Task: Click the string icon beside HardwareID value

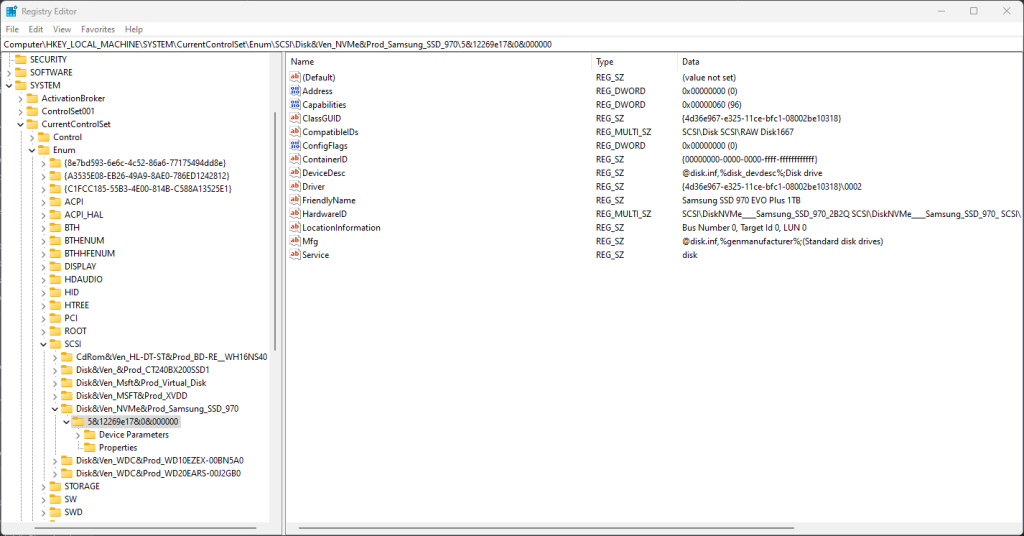Action: pos(295,214)
